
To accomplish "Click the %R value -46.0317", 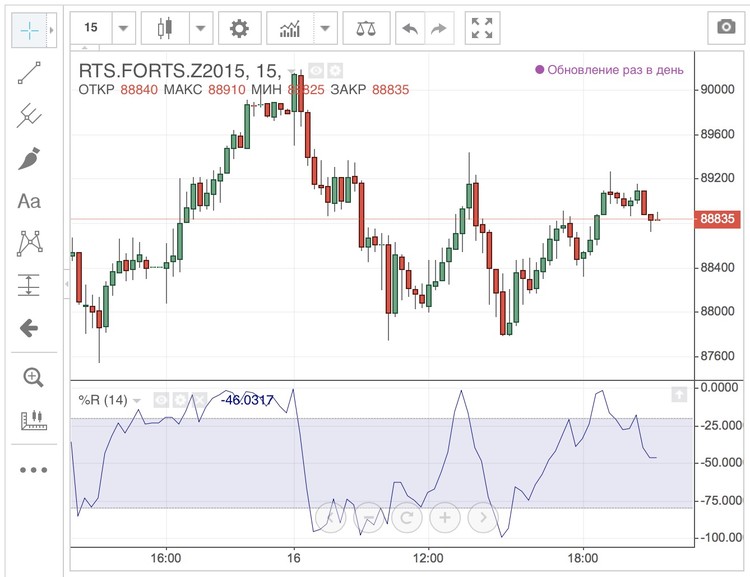I will pos(247,400).
